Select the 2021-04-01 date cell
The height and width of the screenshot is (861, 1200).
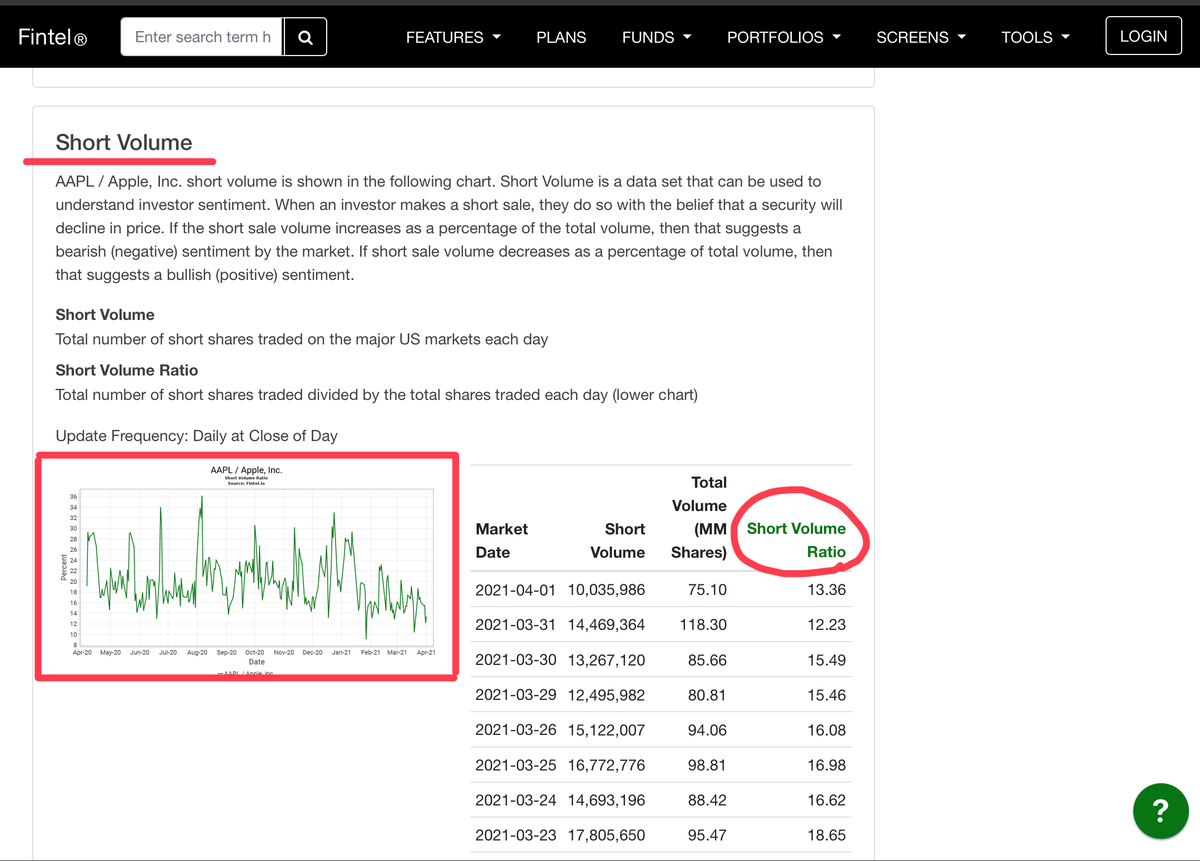515,590
